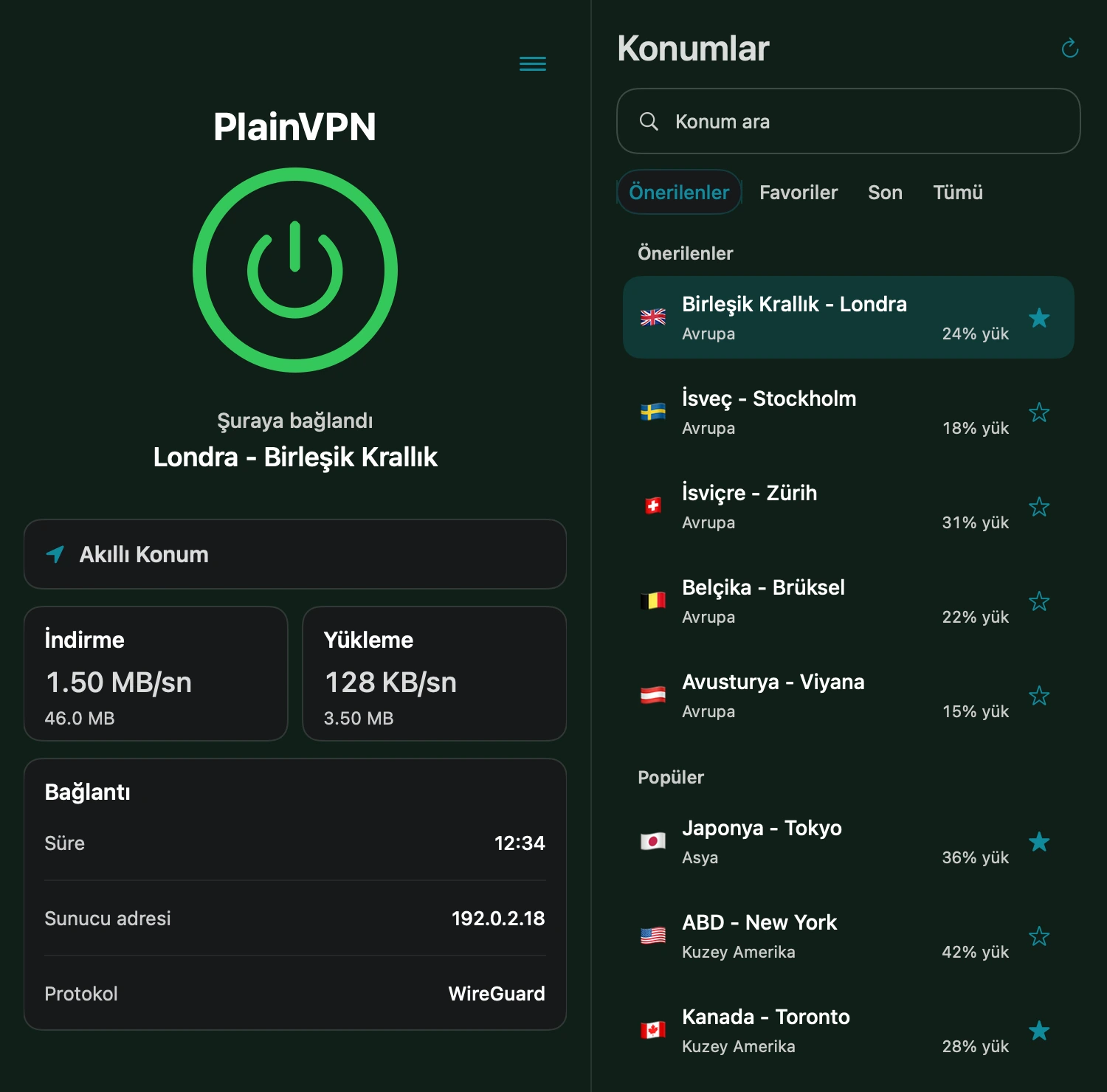Screen dimensions: 1107x1092
Task: Show the Tümü tab
Action: 957,192
